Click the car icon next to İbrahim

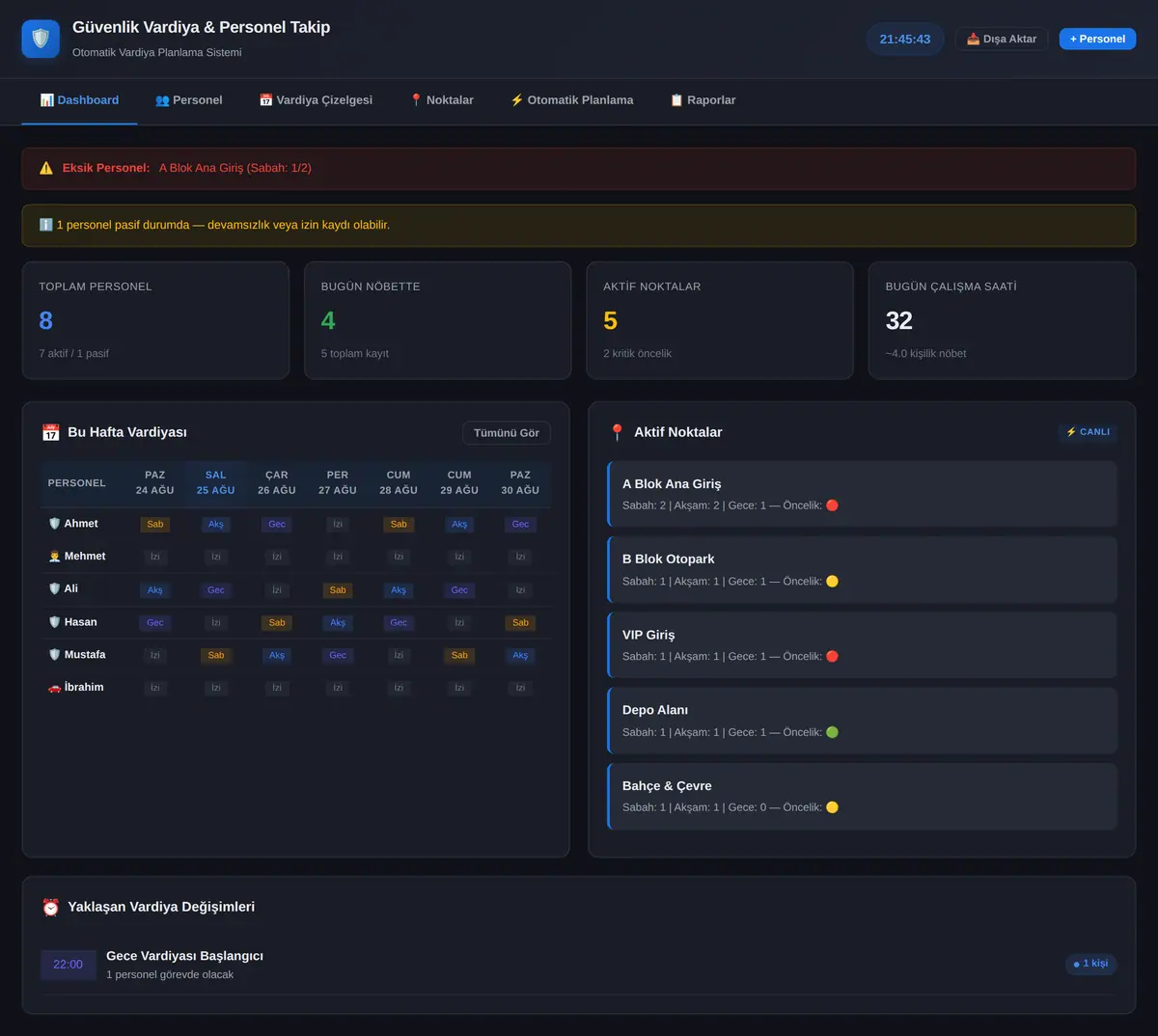click(54, 688)
